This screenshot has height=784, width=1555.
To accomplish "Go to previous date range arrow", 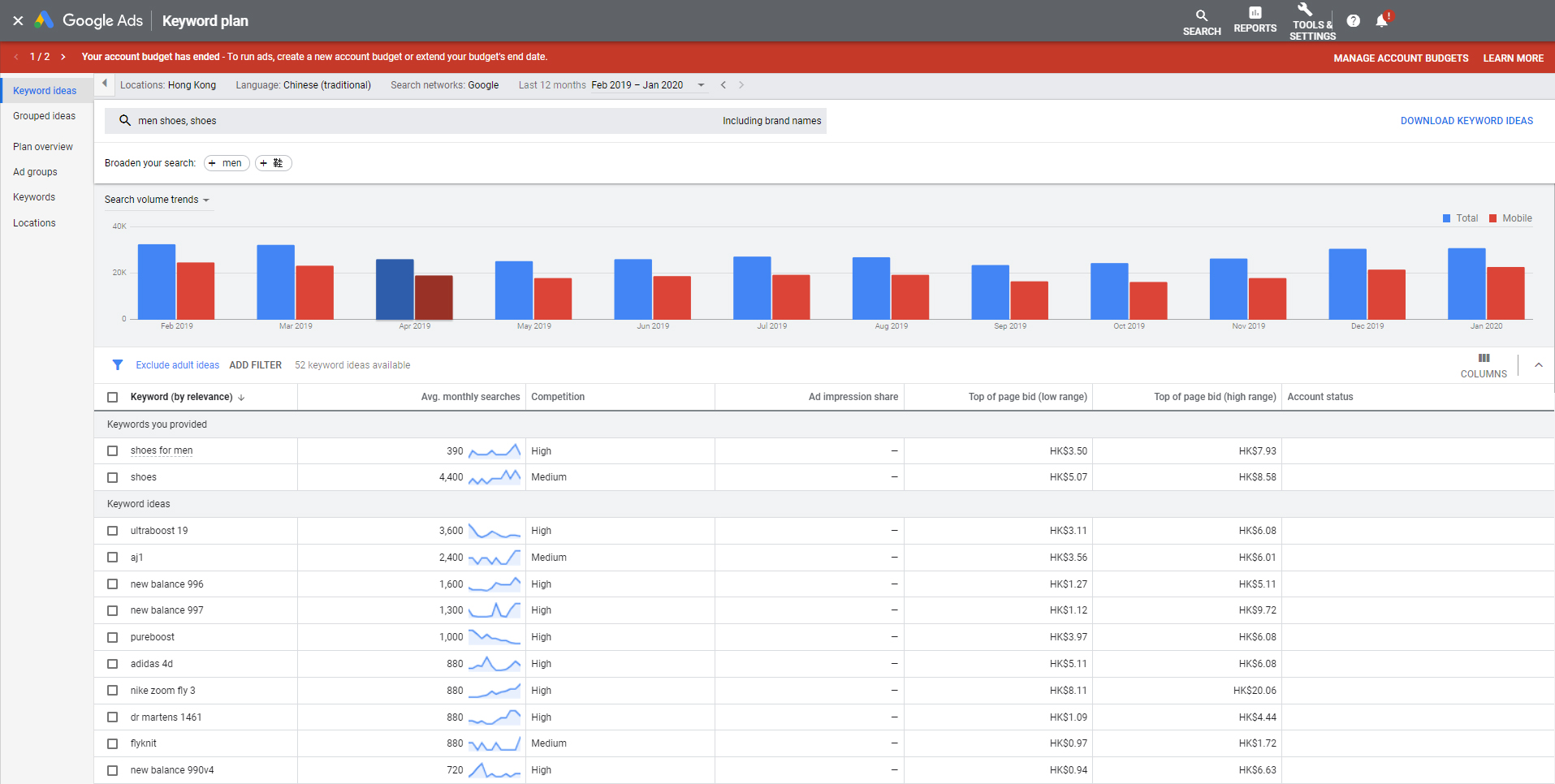I will pyautogui.click(x=723, y=84).
